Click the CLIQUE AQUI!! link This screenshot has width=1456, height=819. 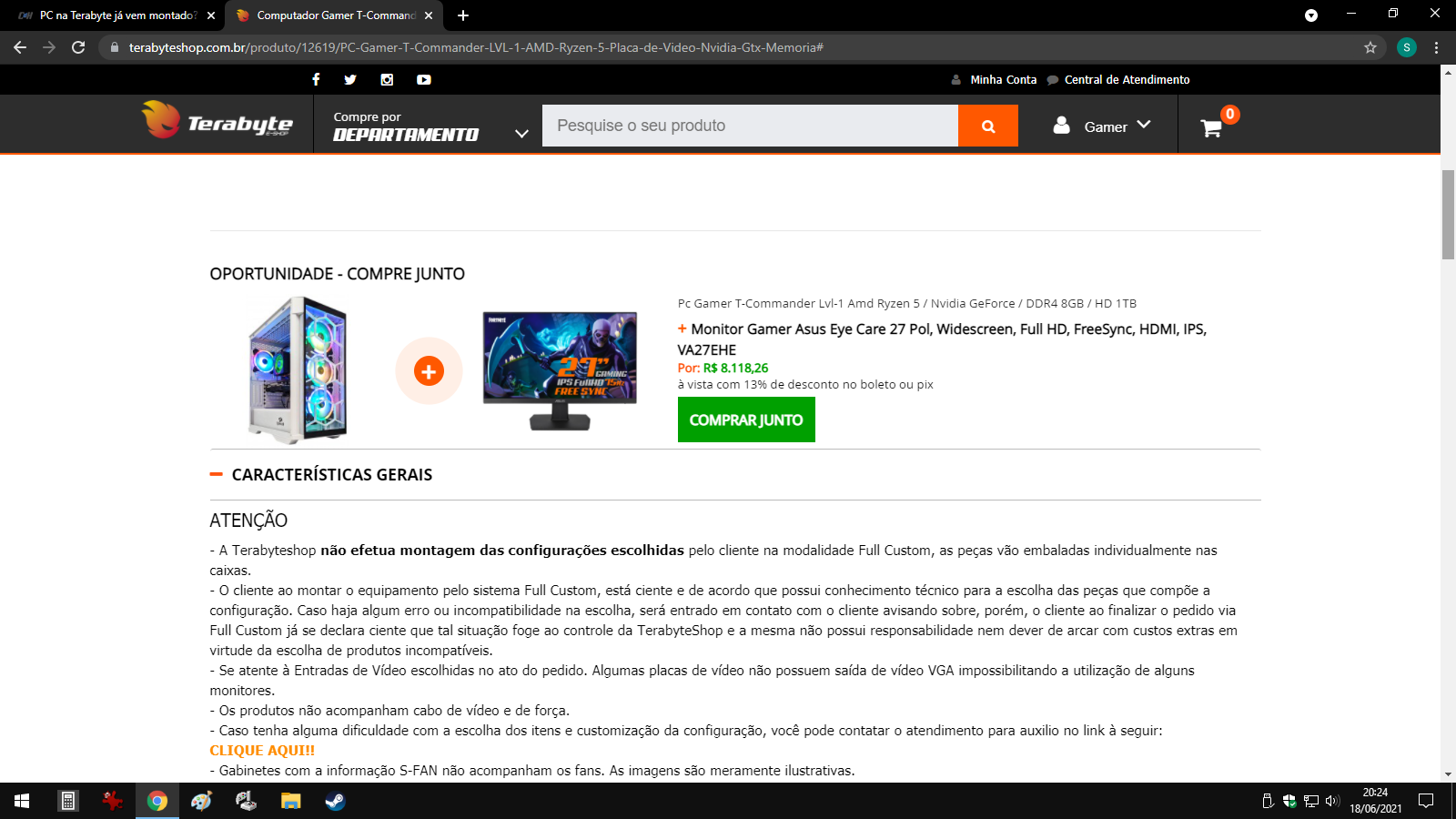click(x=262, y=751)
